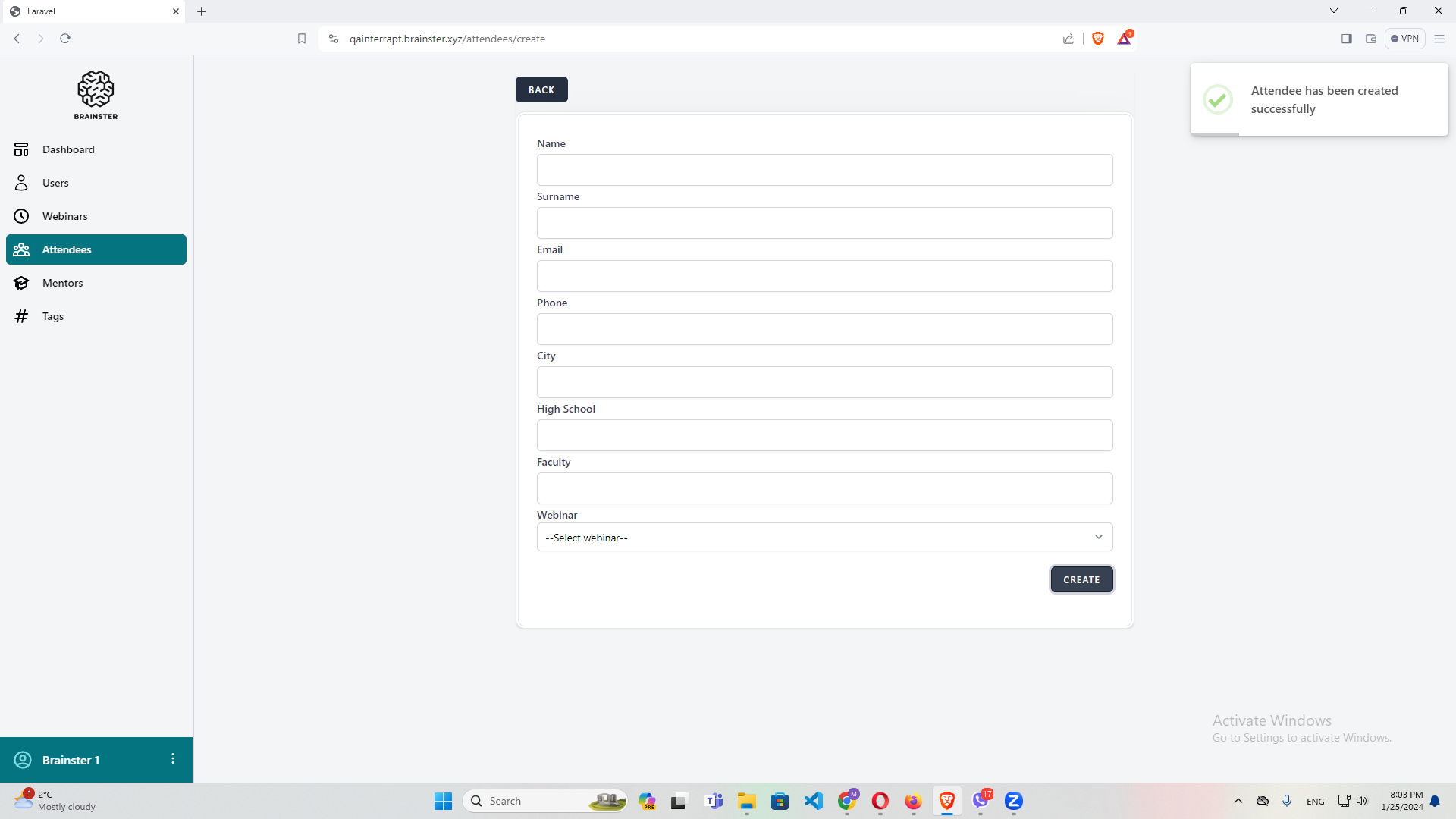Click the High School input field
Image resolution: width=1456 pixels, height=819 pixels.
click(x=824, y=435)
